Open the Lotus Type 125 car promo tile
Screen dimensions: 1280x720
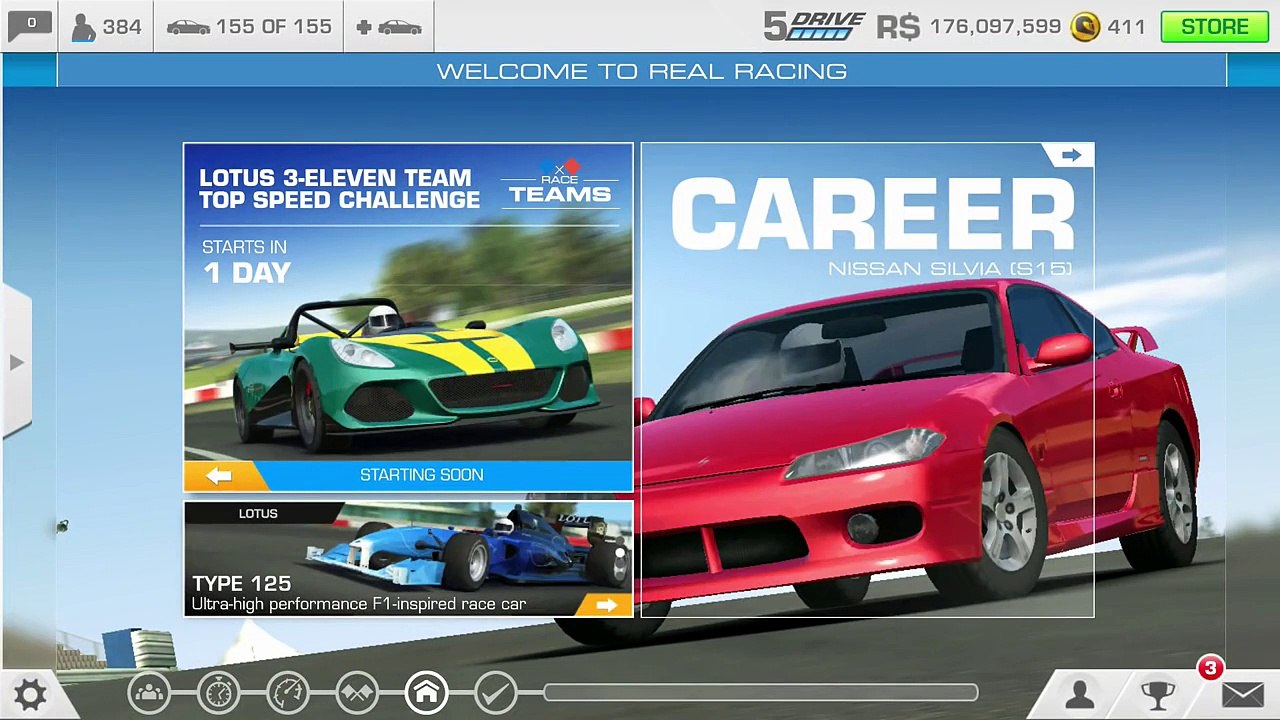click(x=408, y=559)
